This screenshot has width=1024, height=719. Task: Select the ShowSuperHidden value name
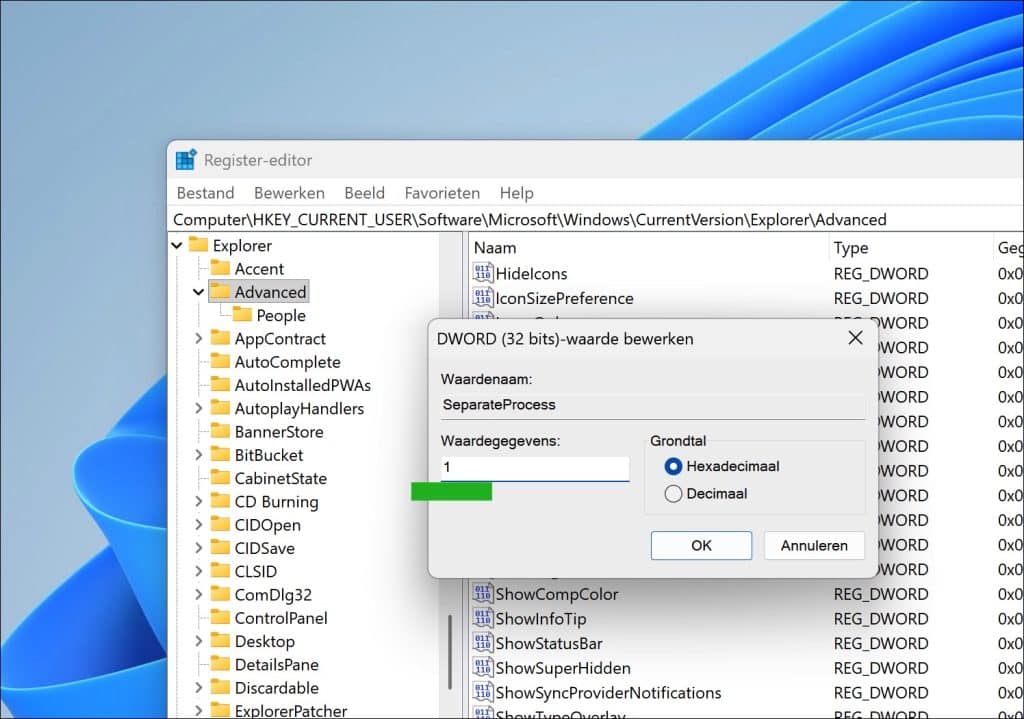tap(563, 668)
